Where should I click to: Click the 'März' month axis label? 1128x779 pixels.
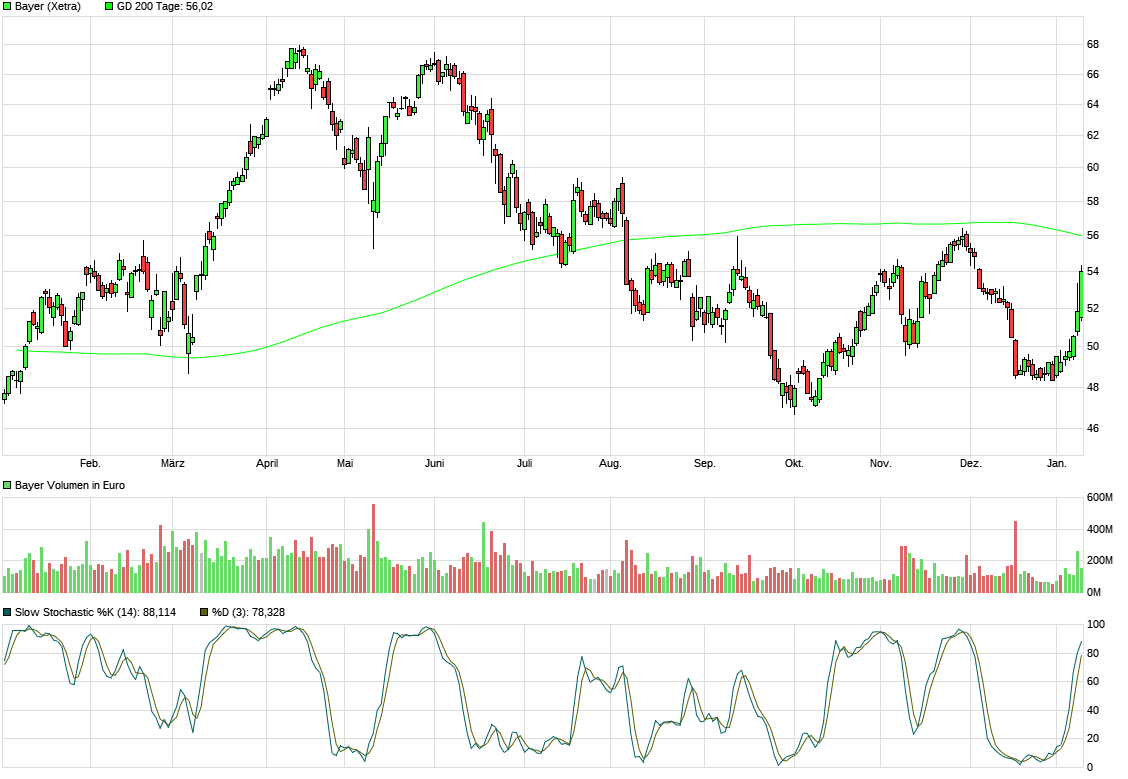[173, 463]
